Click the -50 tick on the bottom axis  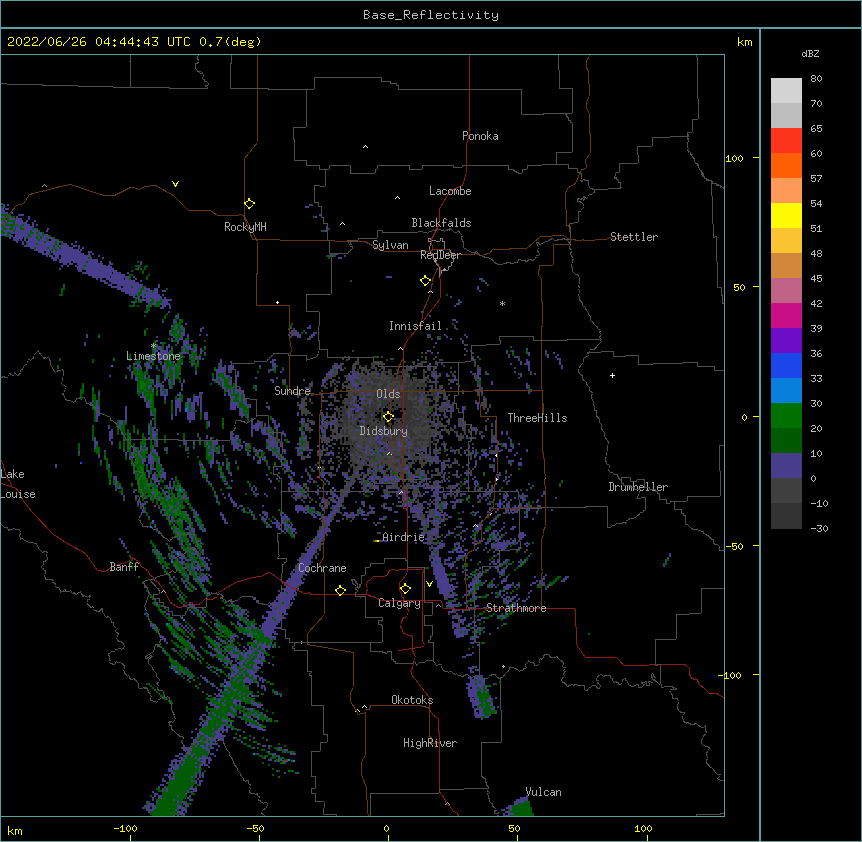coord(255,828)
